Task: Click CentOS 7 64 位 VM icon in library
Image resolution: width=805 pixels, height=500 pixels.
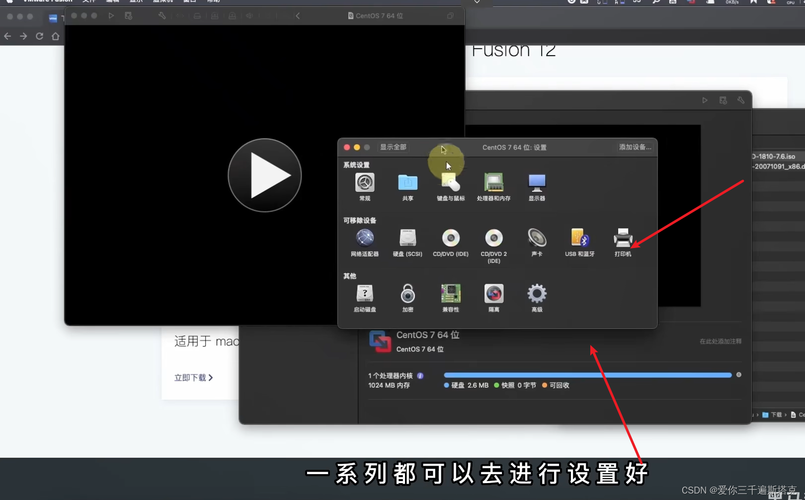Action: coord(380,341)
